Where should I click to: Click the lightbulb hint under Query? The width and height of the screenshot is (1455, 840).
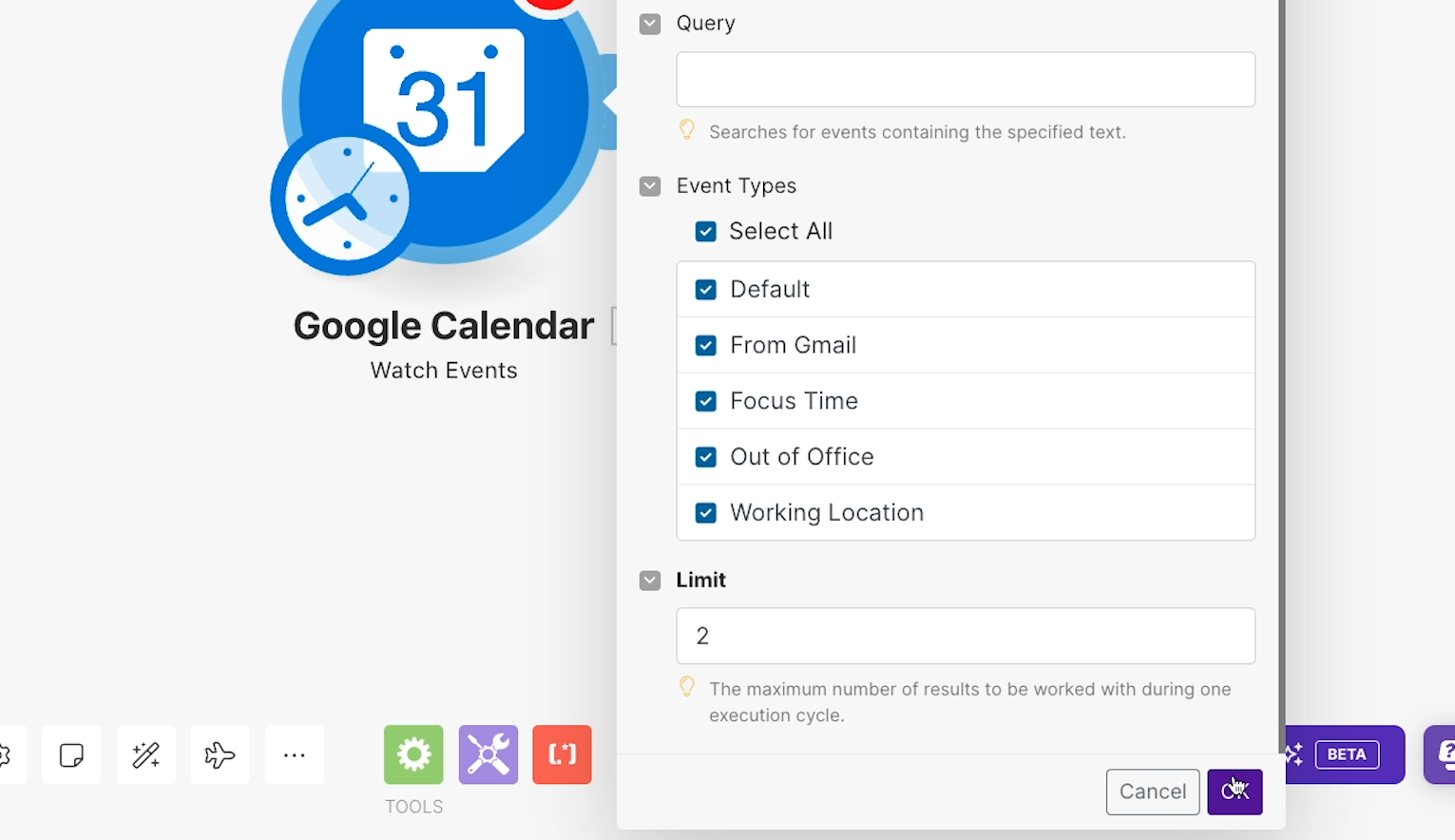(687, 131)
